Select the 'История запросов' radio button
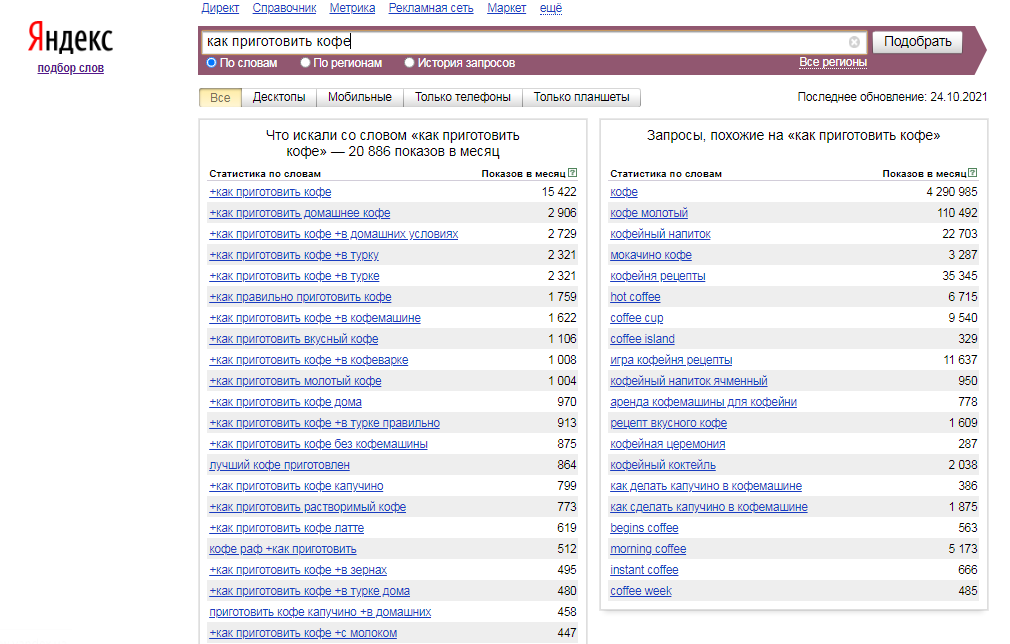 (x=409, y=62)
